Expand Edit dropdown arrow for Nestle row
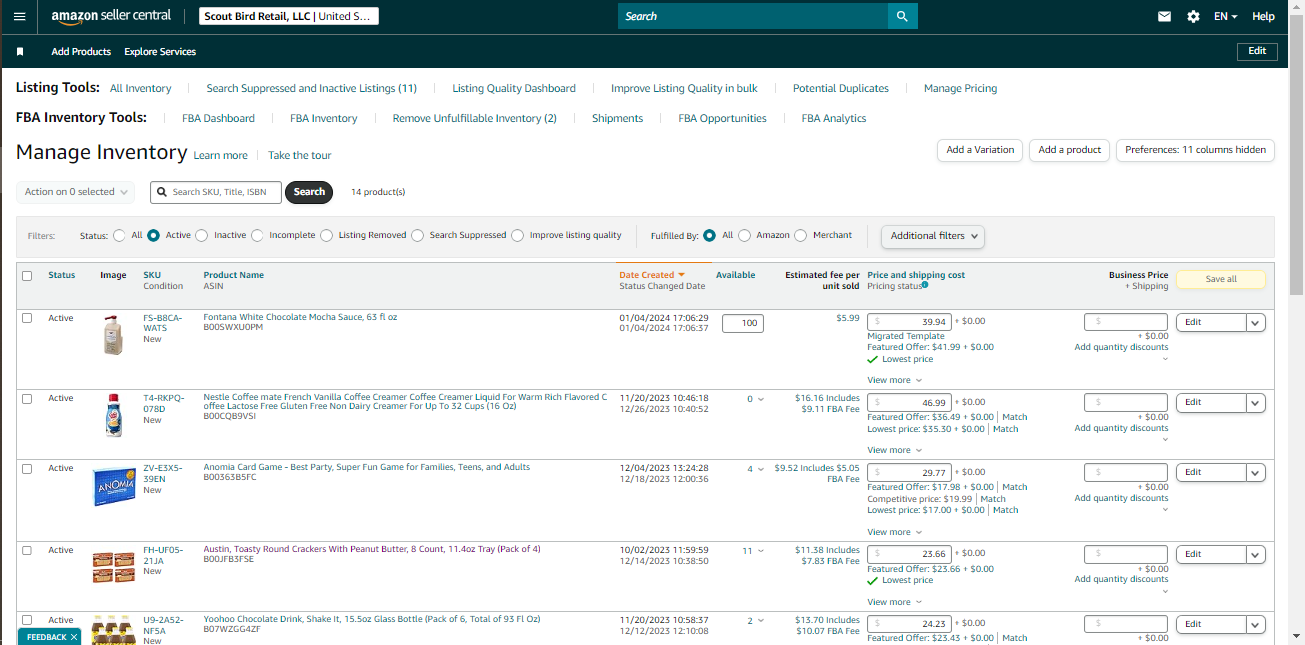 (x=1256, y=402)
